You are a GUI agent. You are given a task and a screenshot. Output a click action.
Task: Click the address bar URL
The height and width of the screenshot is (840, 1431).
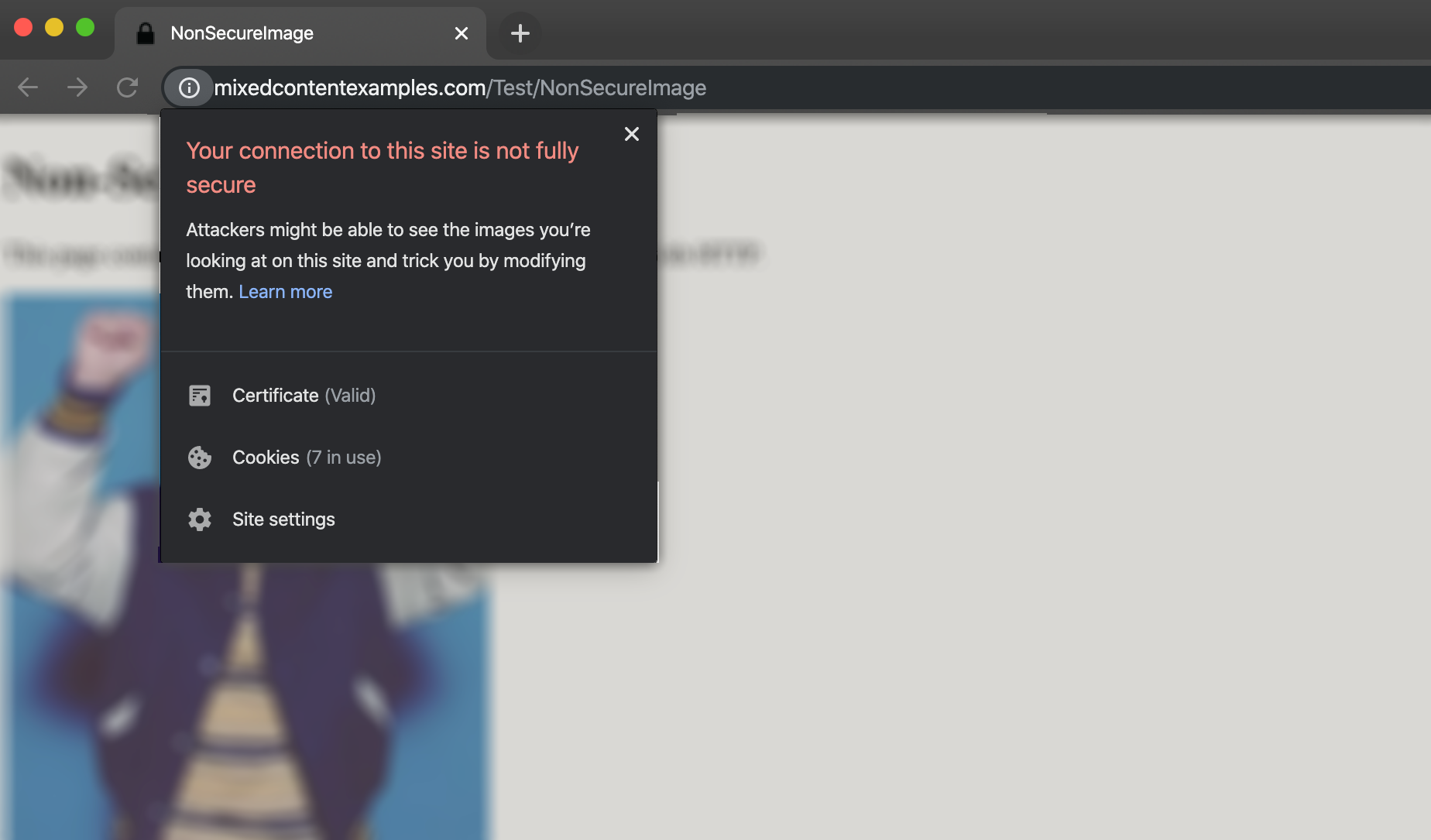click(x=461, y=87)
